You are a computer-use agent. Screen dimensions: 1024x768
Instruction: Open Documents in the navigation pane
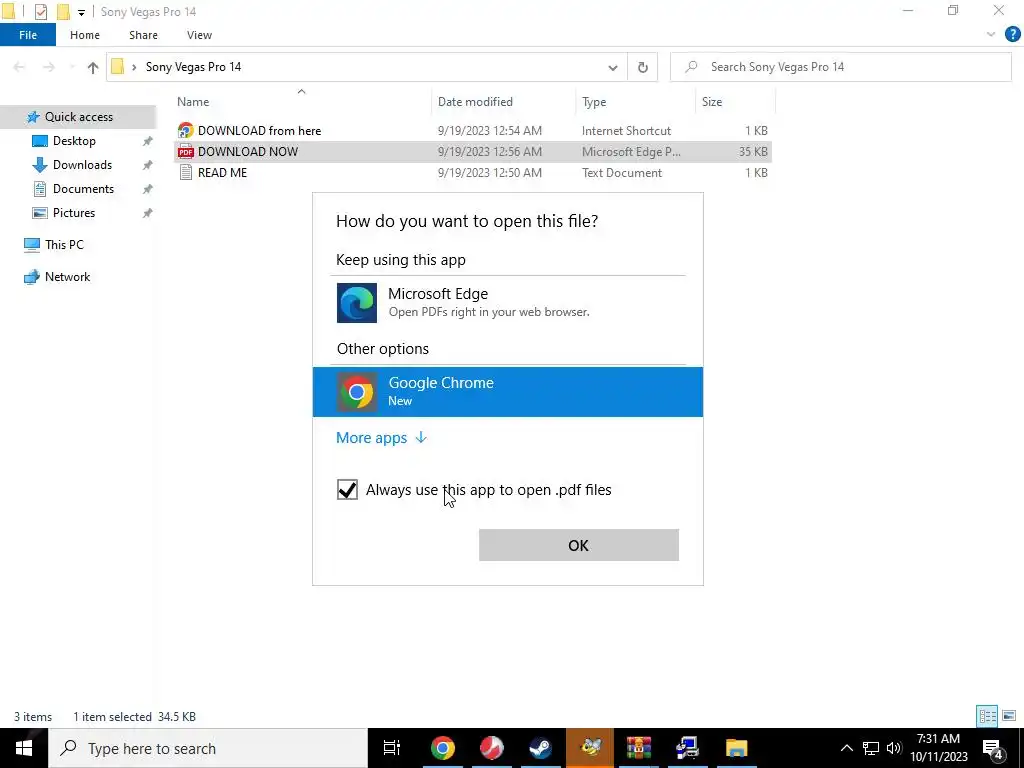[x=83, y=189]
